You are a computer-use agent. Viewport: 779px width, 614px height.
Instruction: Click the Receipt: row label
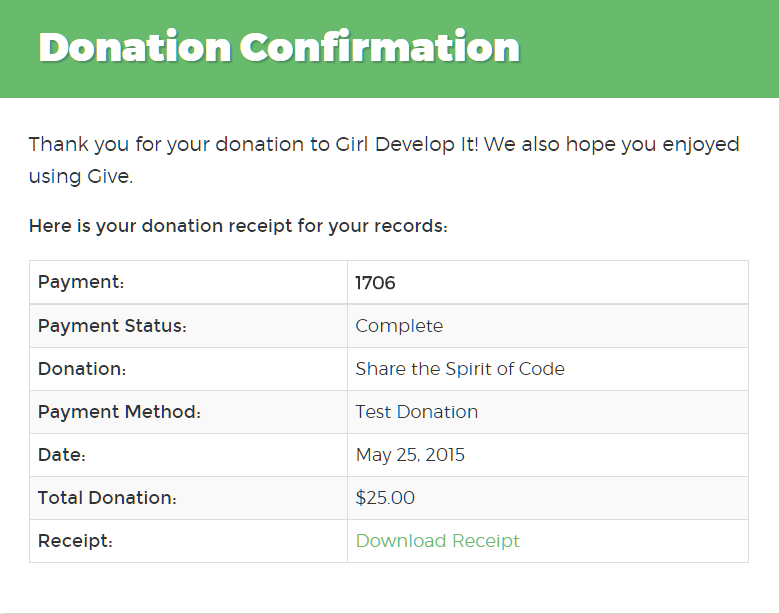click(x=75, y=541)
